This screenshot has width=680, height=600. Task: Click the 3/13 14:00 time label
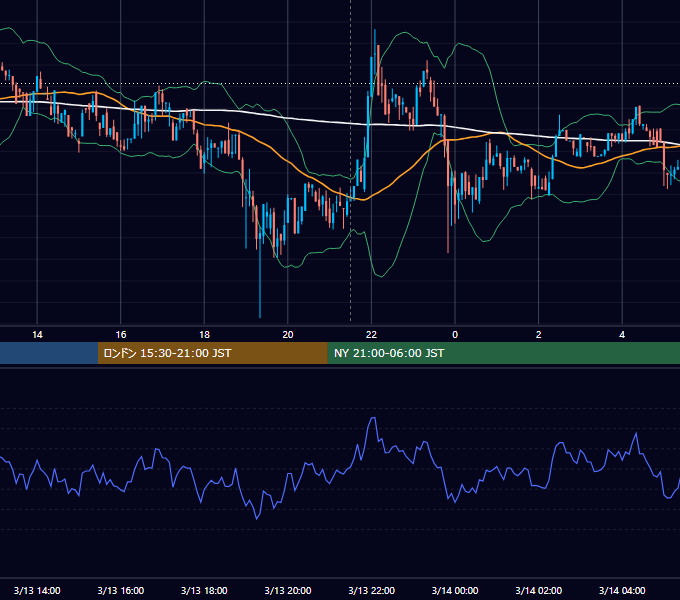coord(37,590)
